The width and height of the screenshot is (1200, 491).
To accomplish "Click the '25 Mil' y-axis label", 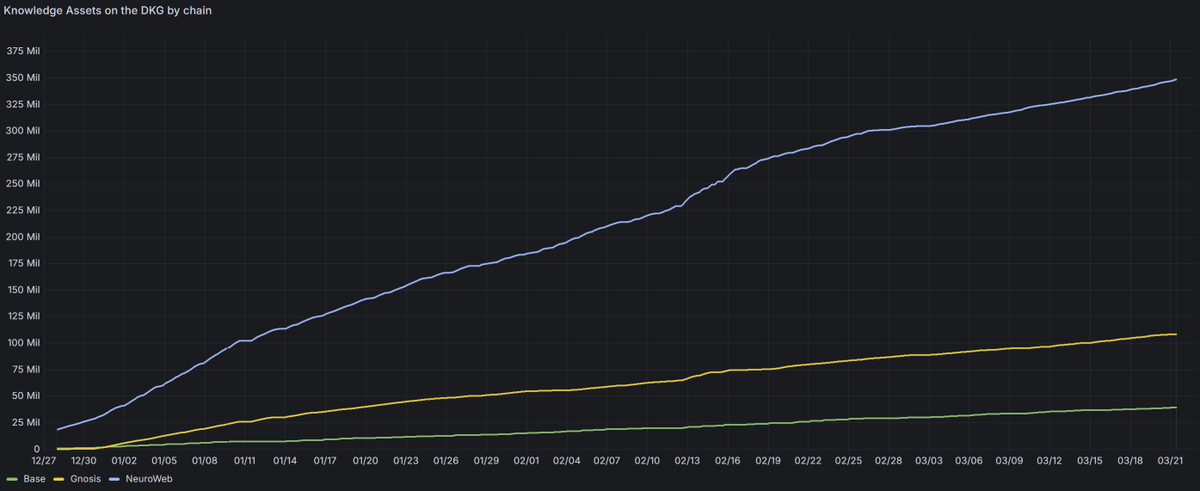I will (25, 422).
